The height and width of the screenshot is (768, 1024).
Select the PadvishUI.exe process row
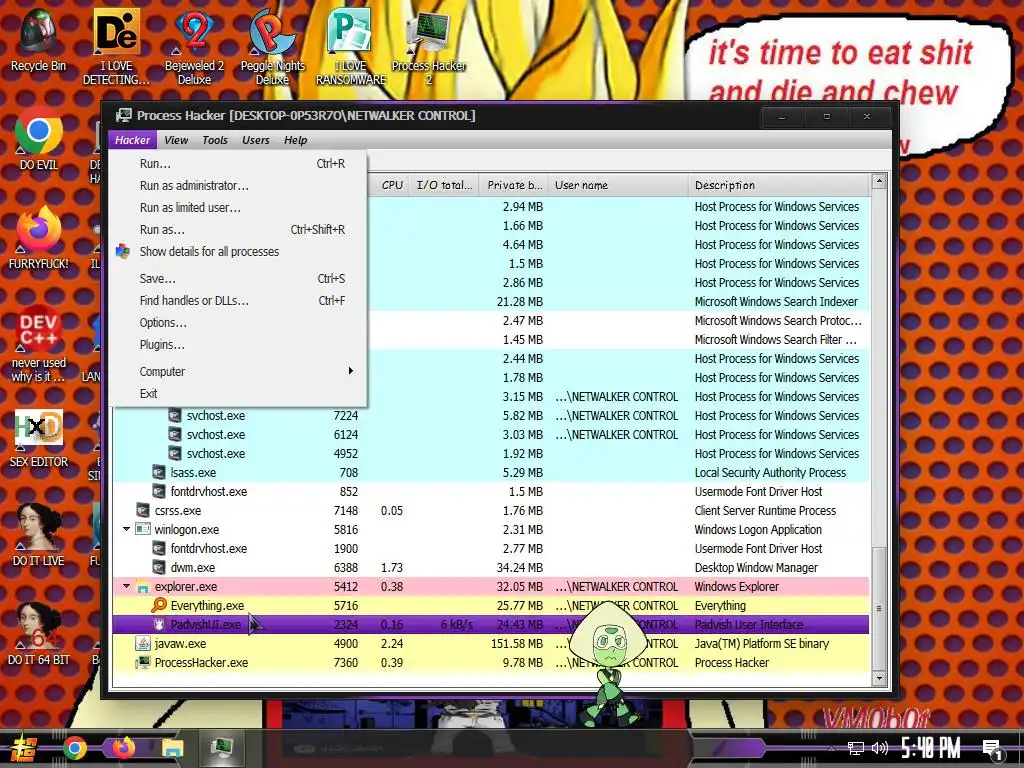point(491,624)
